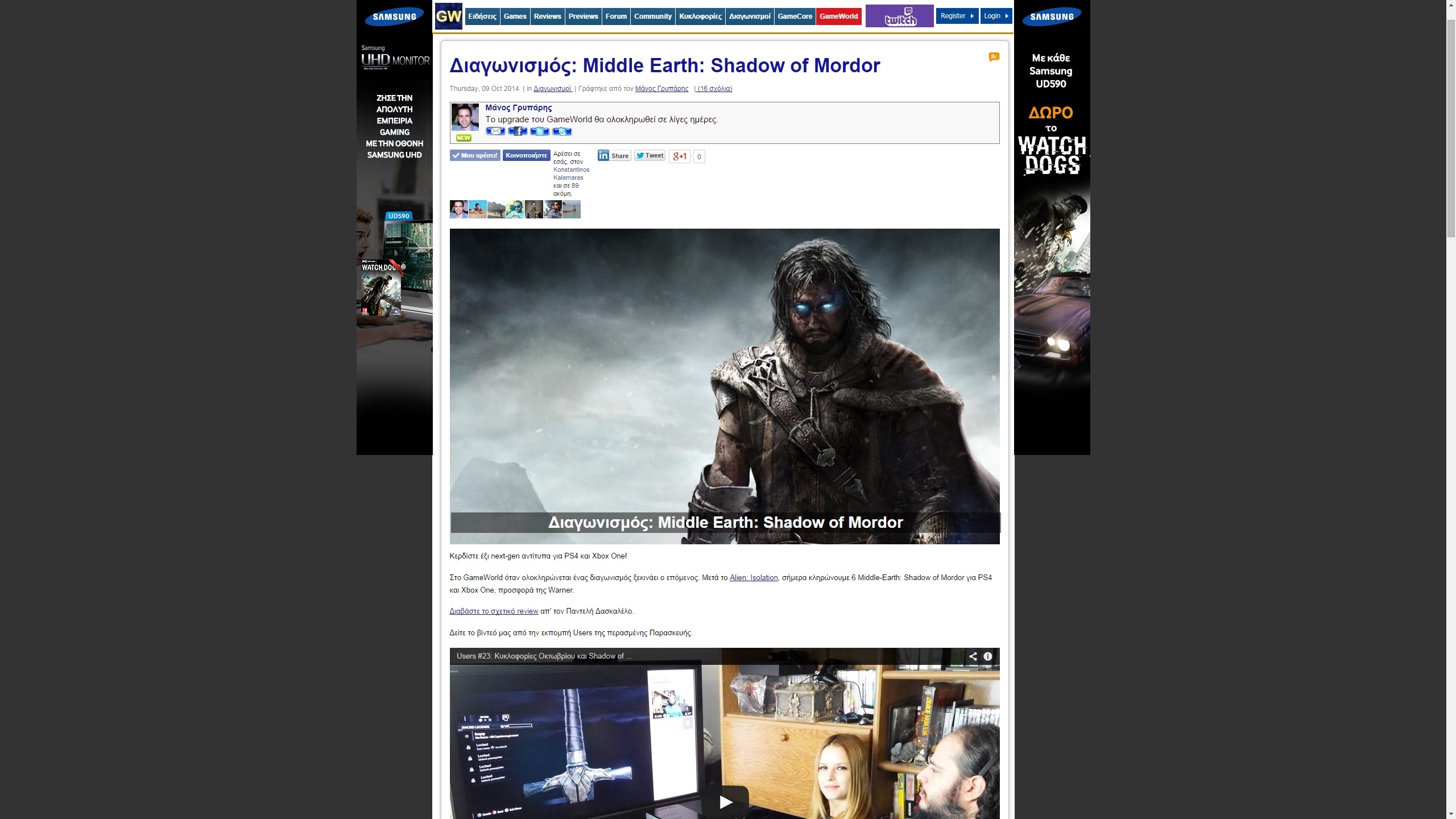Share the article via LinkedIn Share button
This screenshot has width=1456, height=819.
(614, 155)
